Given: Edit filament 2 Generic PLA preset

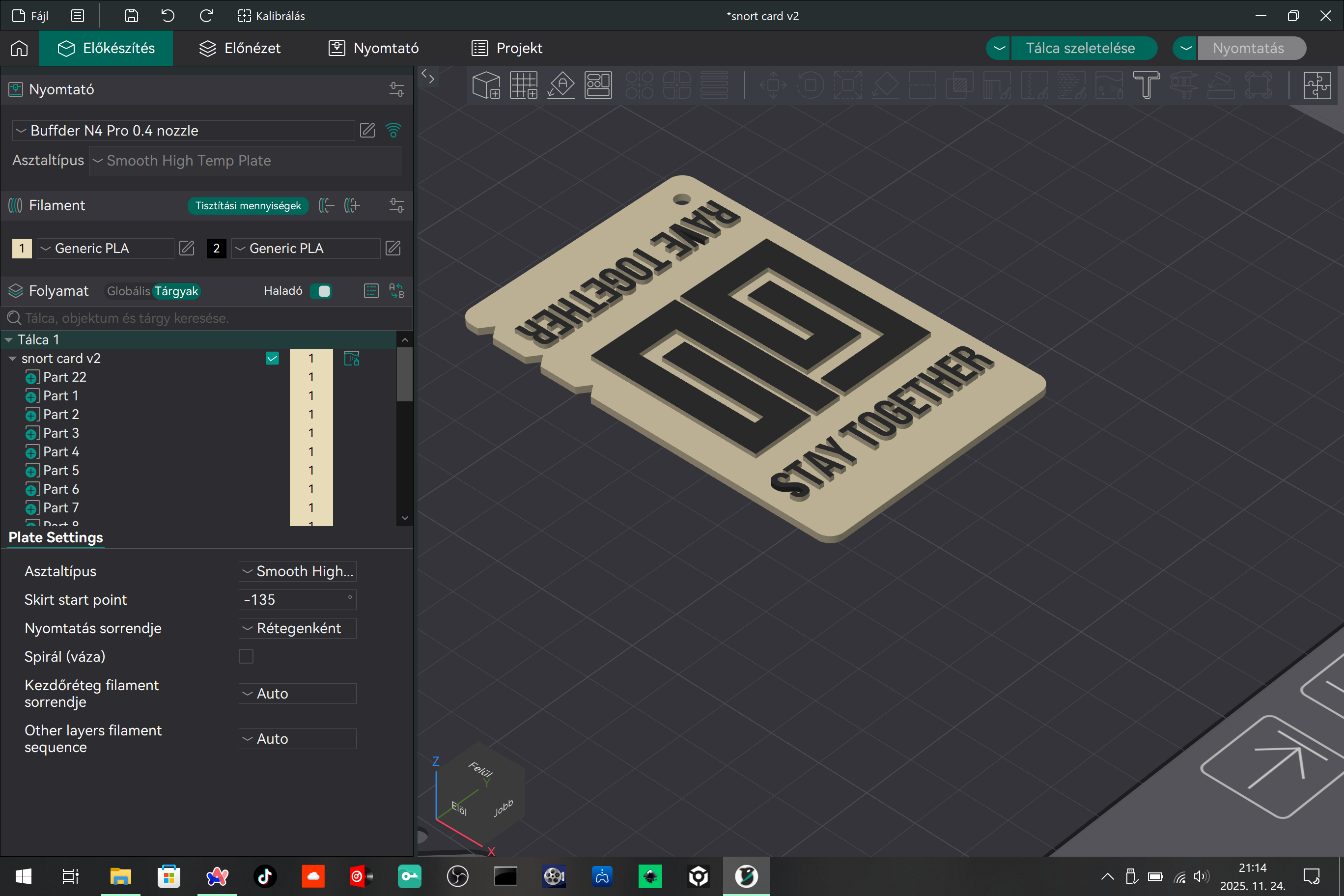Looking at the screenshot, I should [393, 248].
